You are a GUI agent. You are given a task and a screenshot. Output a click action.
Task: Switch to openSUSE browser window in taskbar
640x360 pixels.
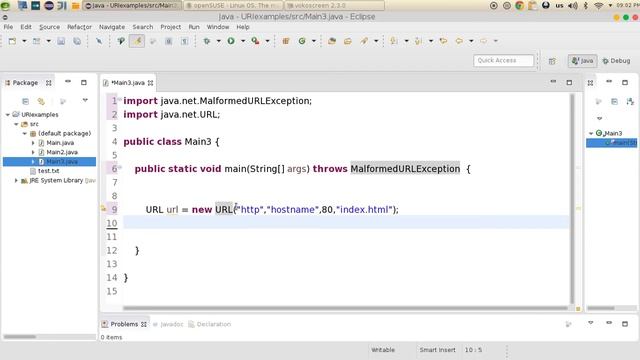pos(233,6)
